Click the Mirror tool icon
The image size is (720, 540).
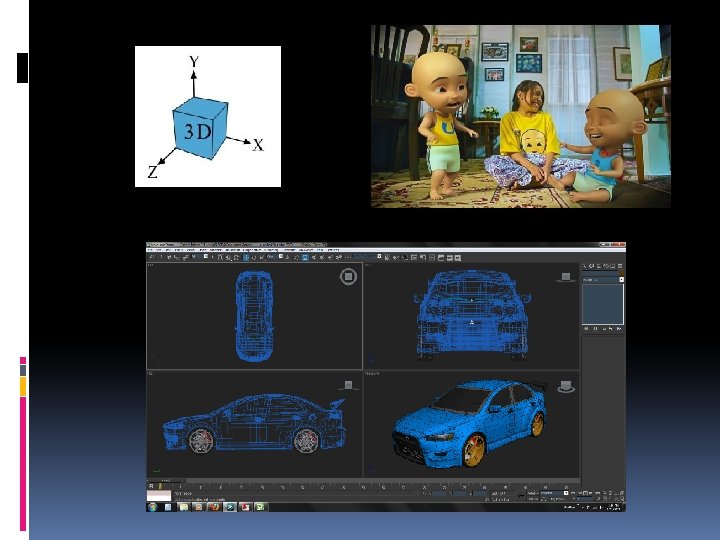(388, 258)
